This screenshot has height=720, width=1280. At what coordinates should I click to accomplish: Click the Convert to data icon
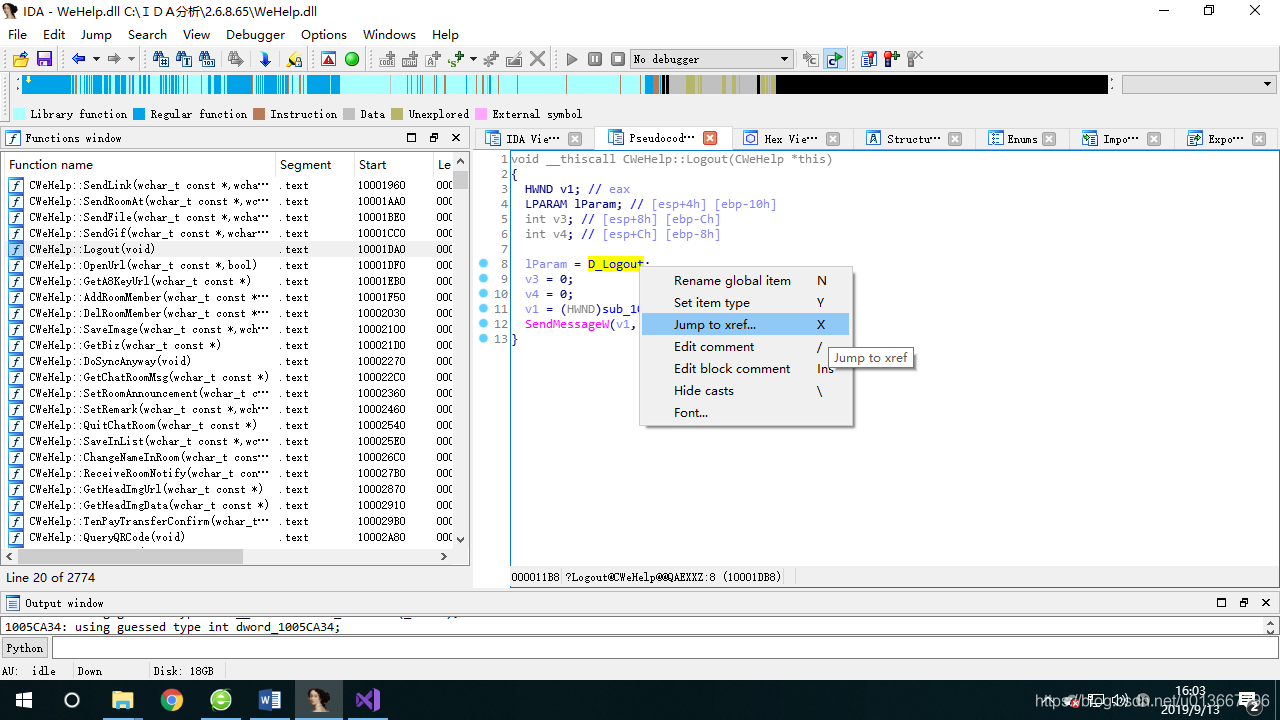(410, 59)
